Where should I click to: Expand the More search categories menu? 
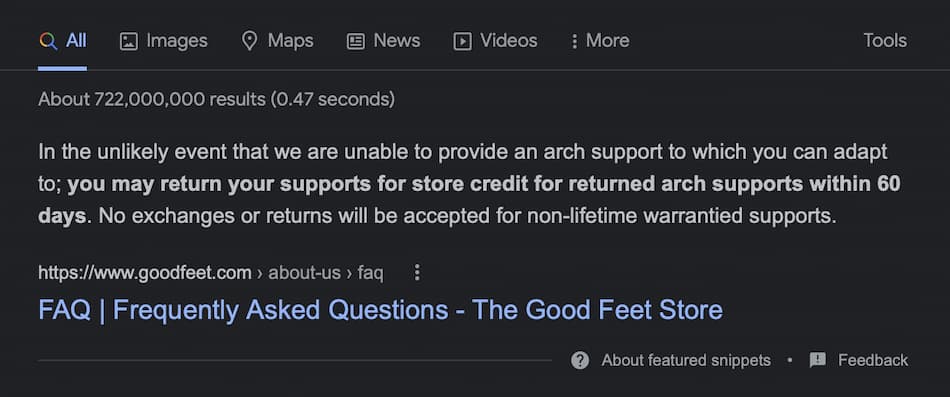600,41
